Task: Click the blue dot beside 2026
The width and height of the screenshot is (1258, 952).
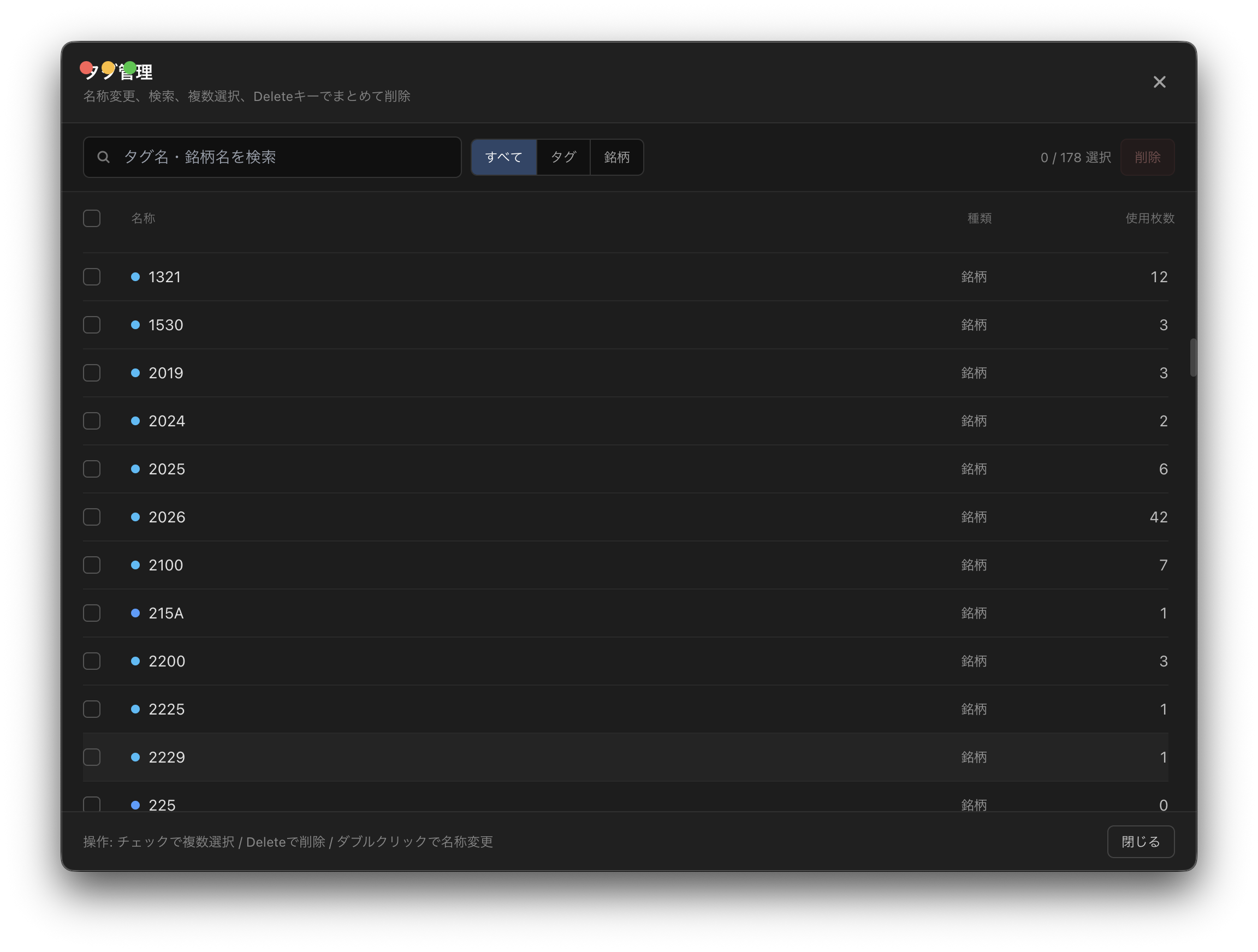Action: pos(135,517)
